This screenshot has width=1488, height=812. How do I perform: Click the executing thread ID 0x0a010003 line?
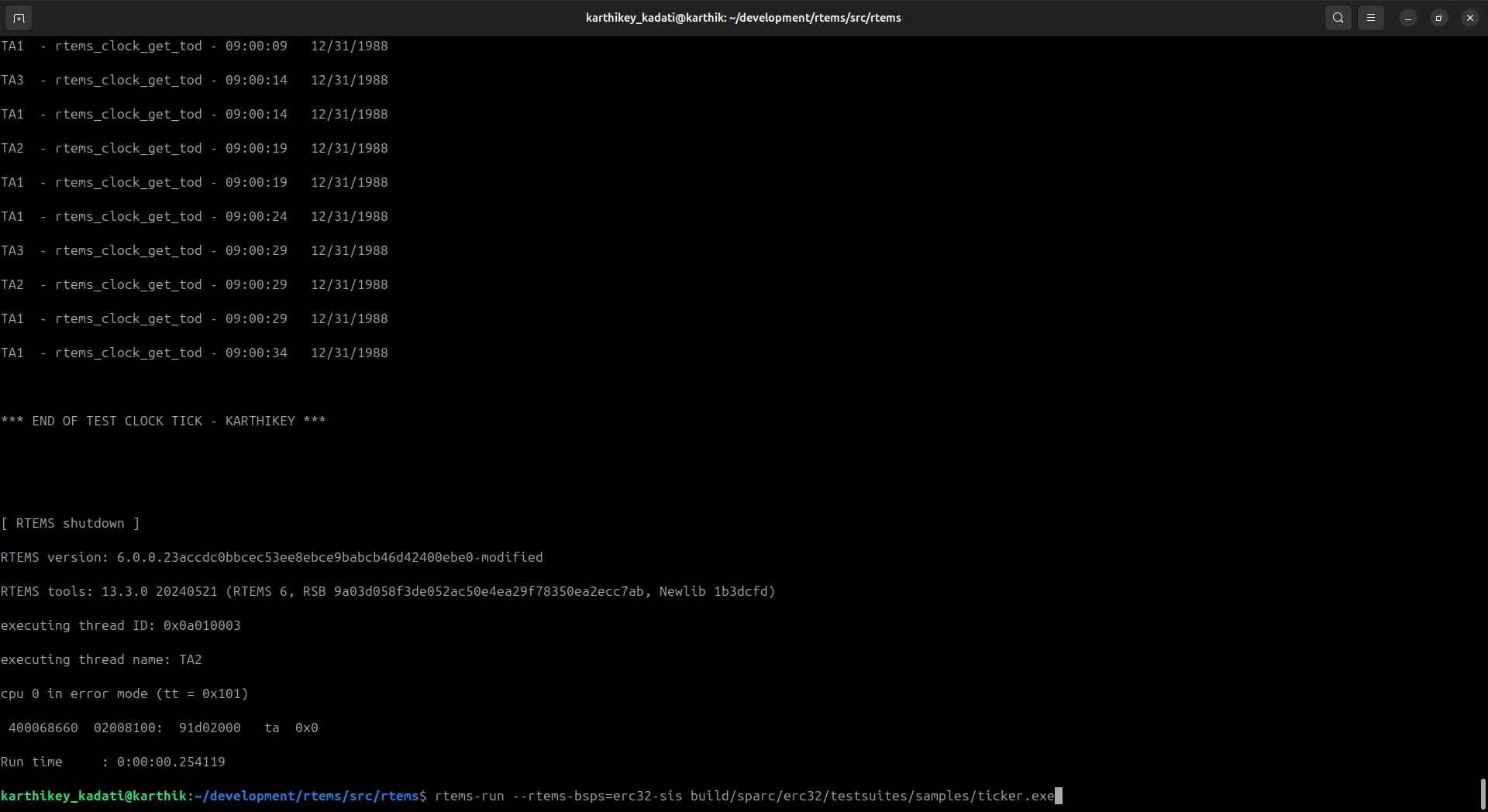[120, 625]
